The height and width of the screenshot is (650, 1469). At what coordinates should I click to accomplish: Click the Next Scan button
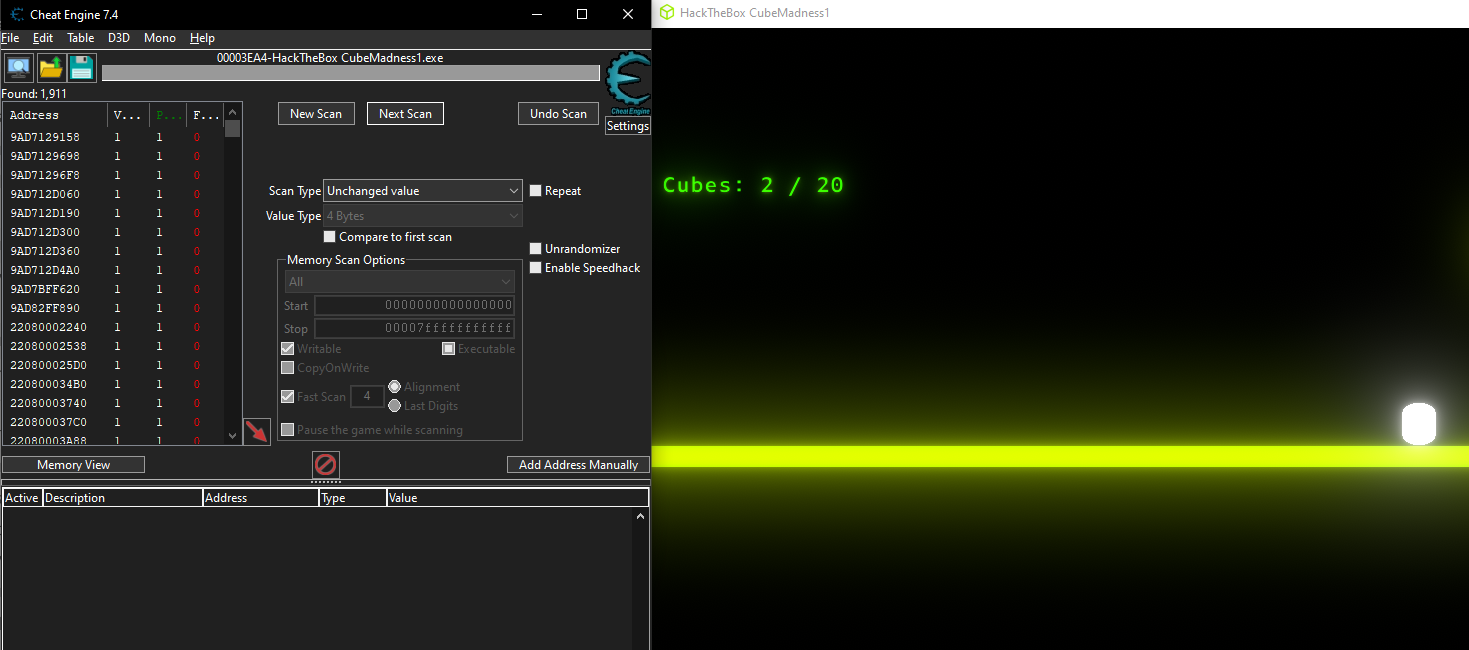click(405, 114)
